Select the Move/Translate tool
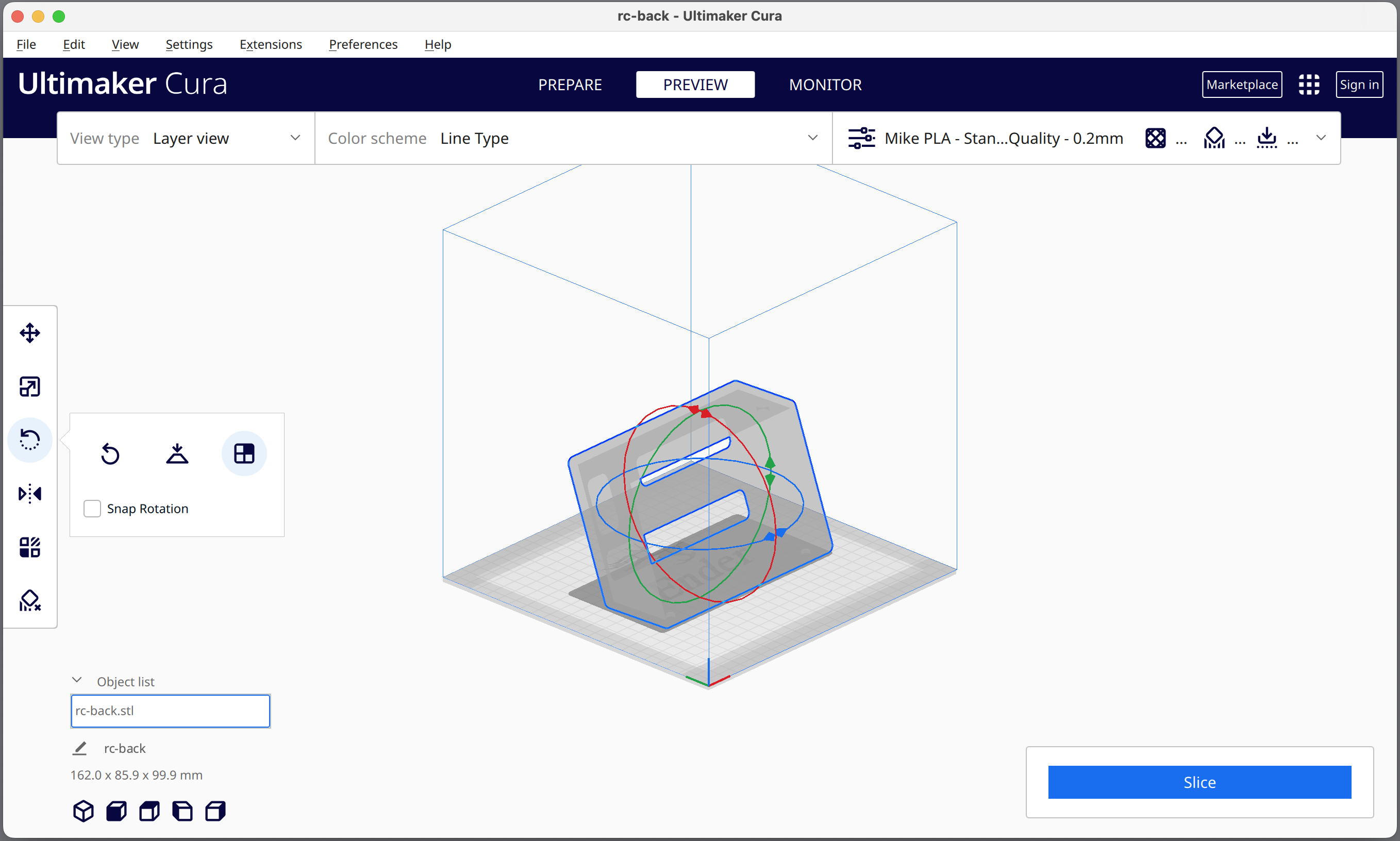Screen dimensions: 1400x841 [31, 333]
